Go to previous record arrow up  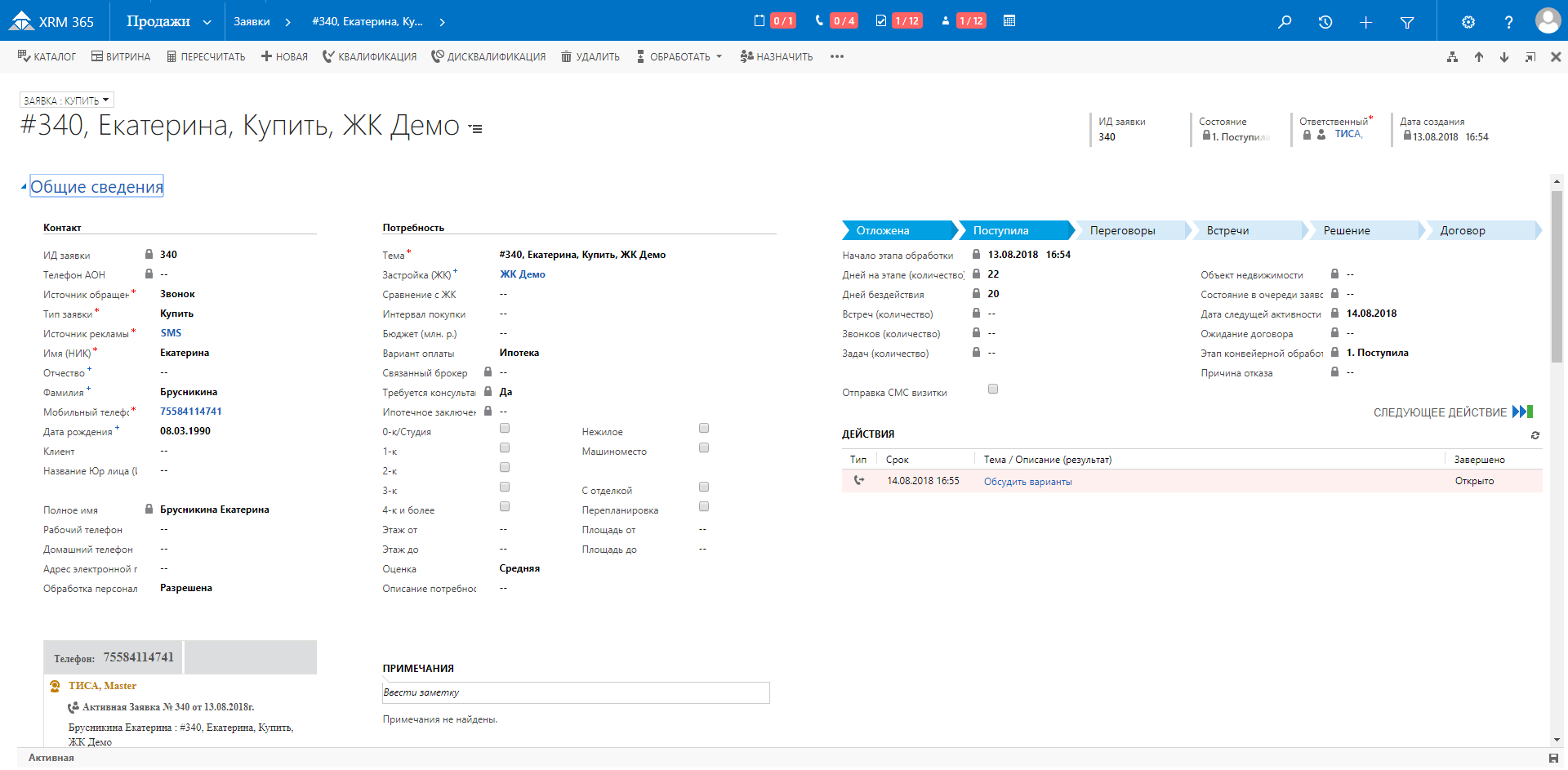[x=1479, y=57]
